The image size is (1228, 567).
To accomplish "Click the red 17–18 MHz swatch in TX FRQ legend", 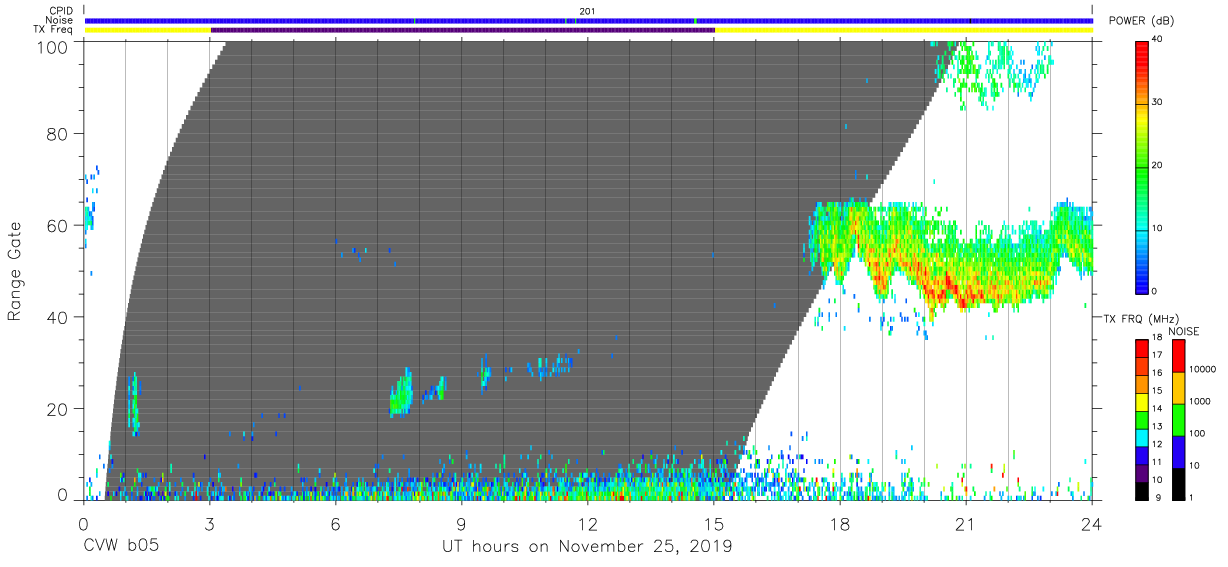I will click(1142, 349).
